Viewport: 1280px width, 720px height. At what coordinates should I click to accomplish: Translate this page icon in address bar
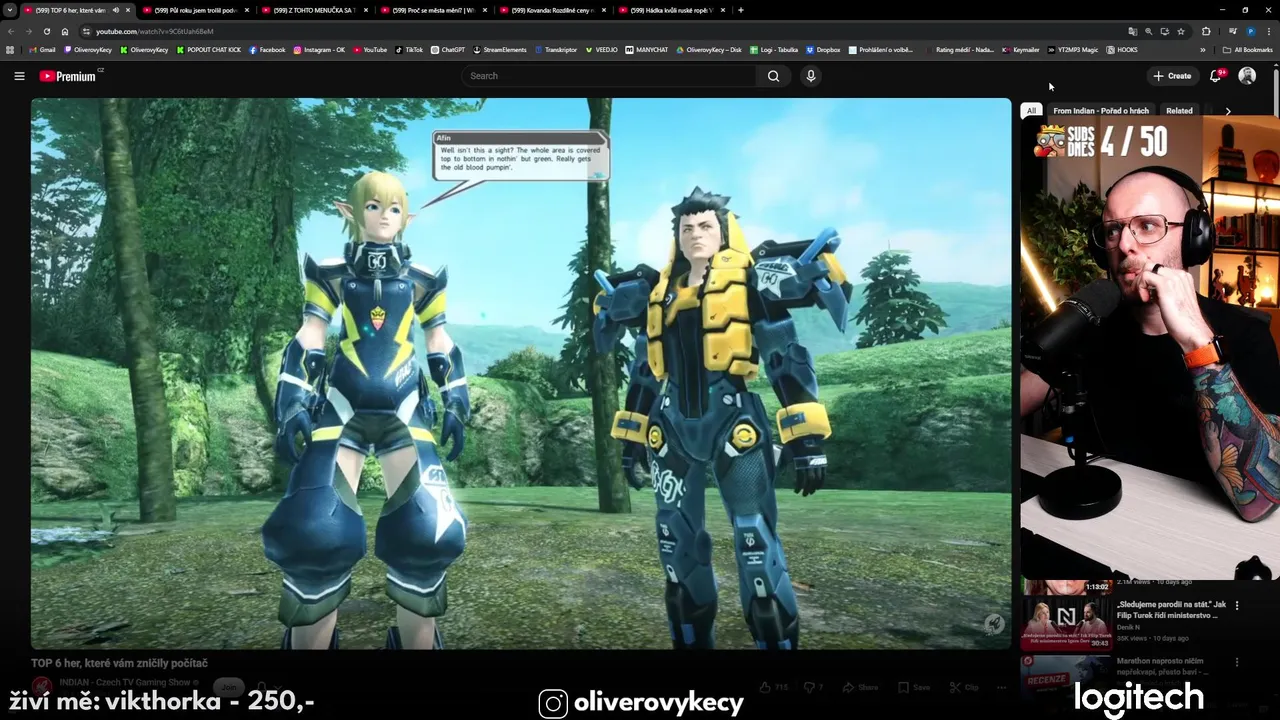point(1132,31)
